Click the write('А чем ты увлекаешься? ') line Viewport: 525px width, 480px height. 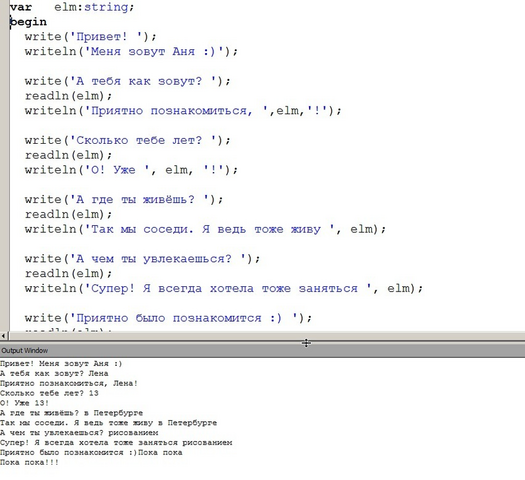coord(142,259)
